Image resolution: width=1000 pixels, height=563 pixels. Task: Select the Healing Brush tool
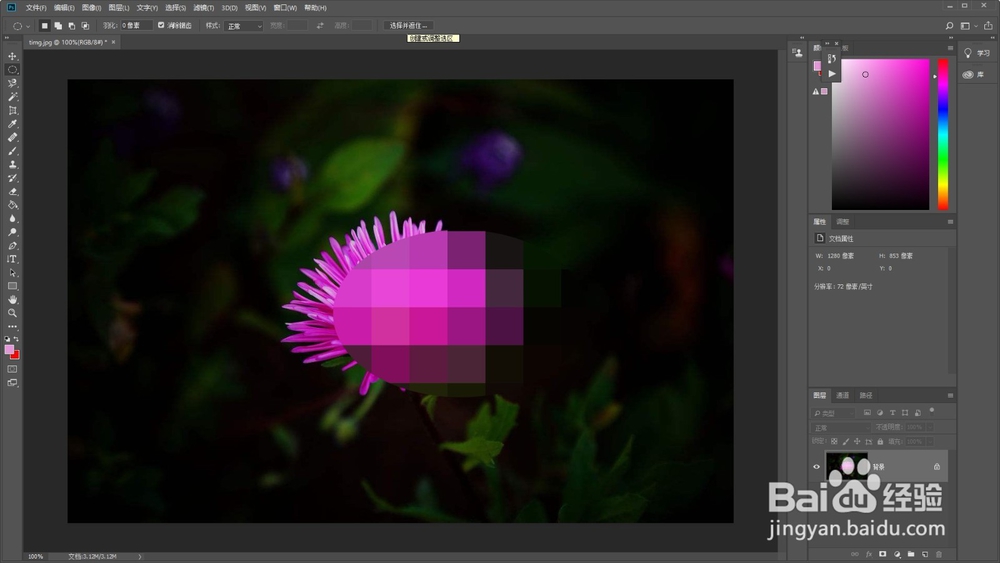pos(12,137)
